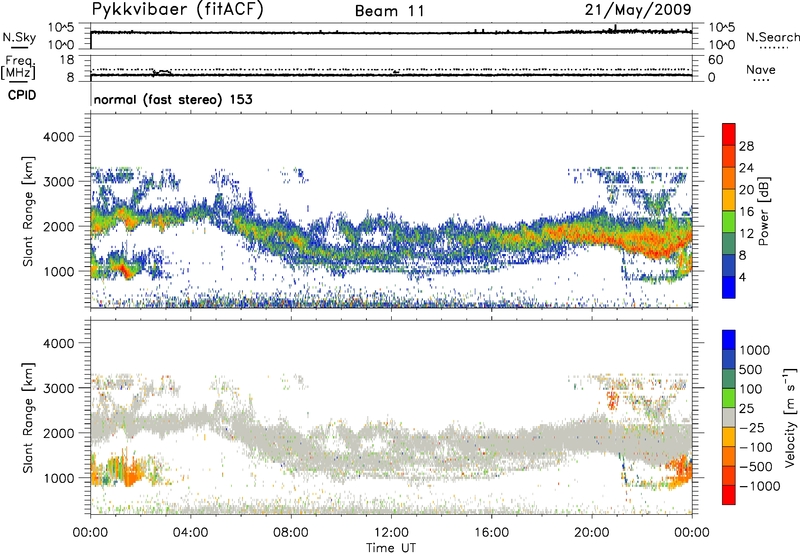The height and width of the screenshot is (554, 800).
Task: Click the bright blue top segment of the velocity colorbar
Action: [x=729, y=339]
